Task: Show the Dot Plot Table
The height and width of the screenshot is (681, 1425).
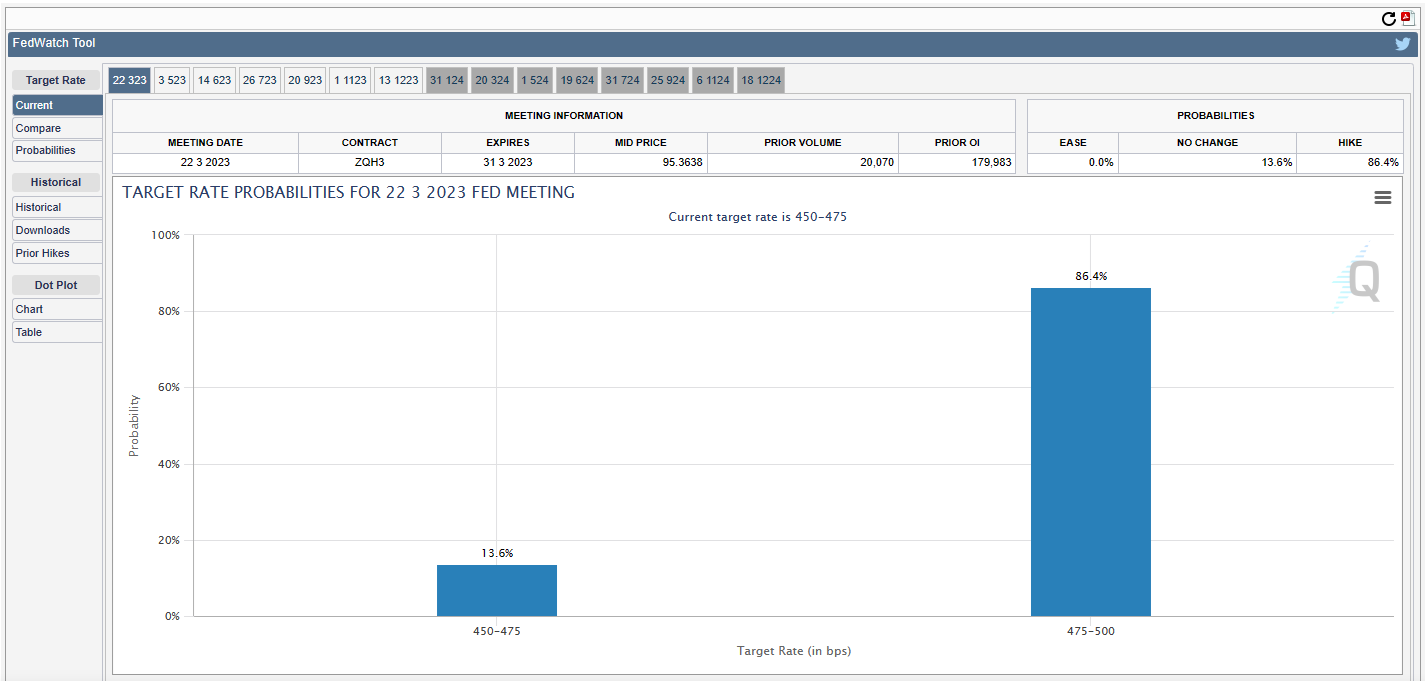Action: [x=57, y=332]
